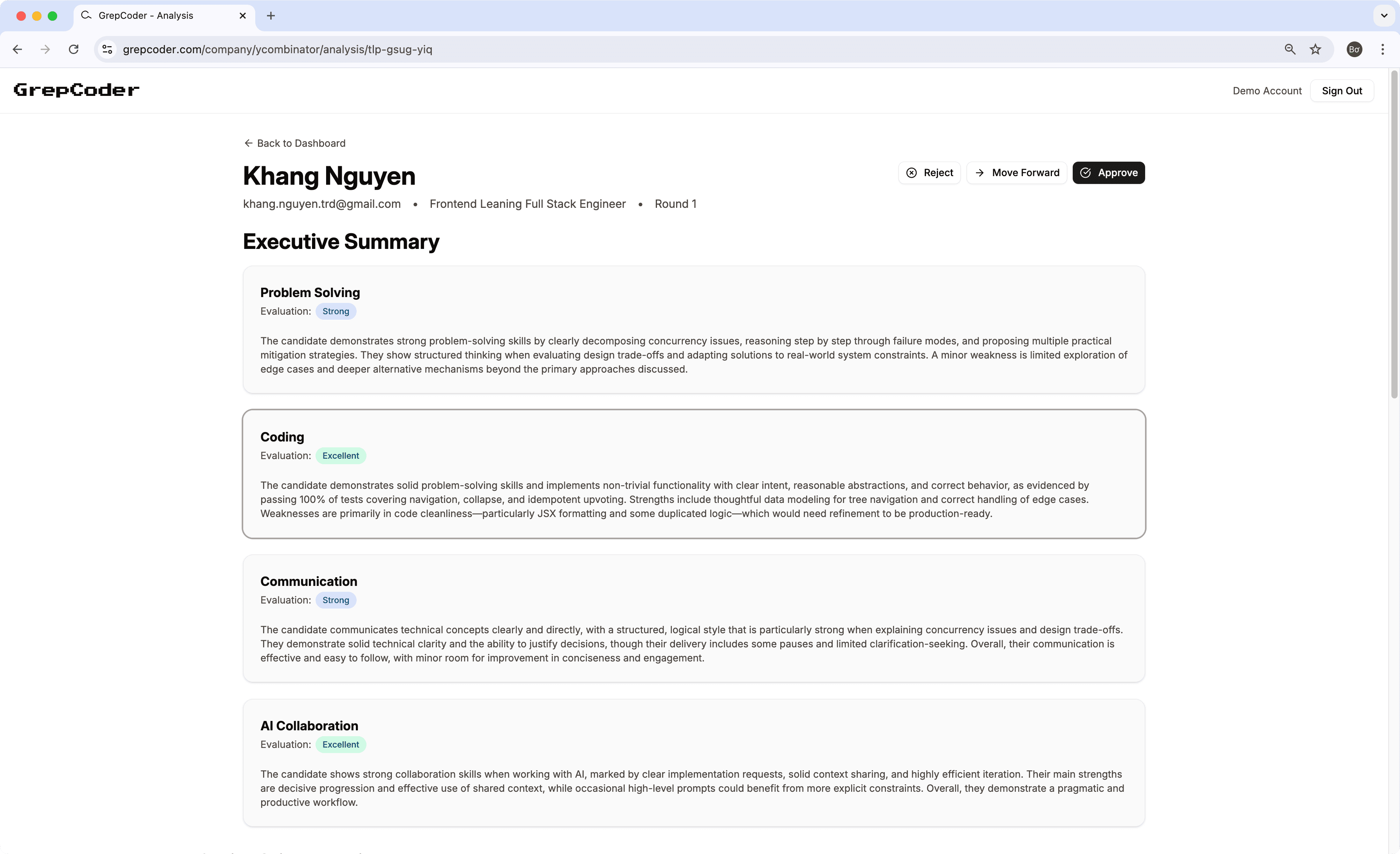1400x854 pixels.
Task: Open the browser search/zoom icon in address bar
Action: [x=1290, y=49]
